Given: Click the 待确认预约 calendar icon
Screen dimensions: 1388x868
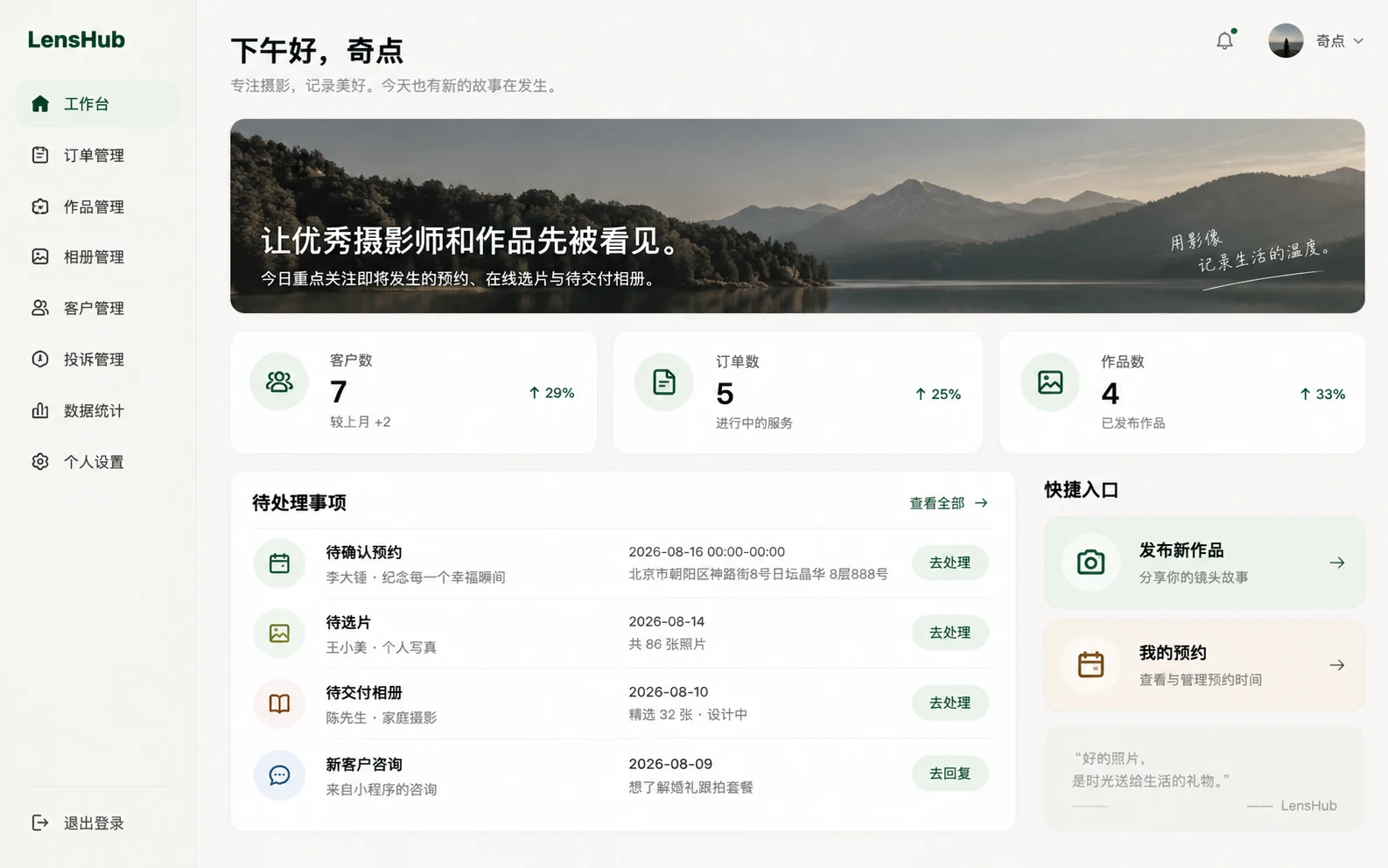Looking at the screenshot, I should coord(279,563).
